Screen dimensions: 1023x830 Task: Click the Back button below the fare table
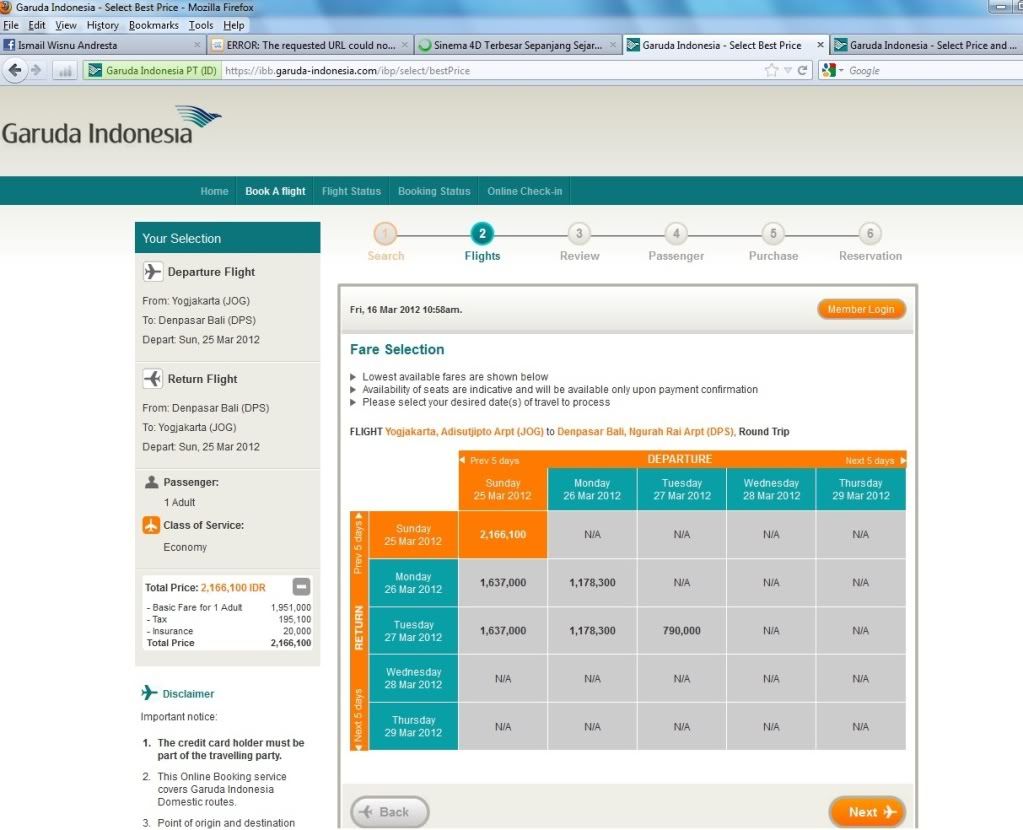pyautogui.click(x=389, y=812)
